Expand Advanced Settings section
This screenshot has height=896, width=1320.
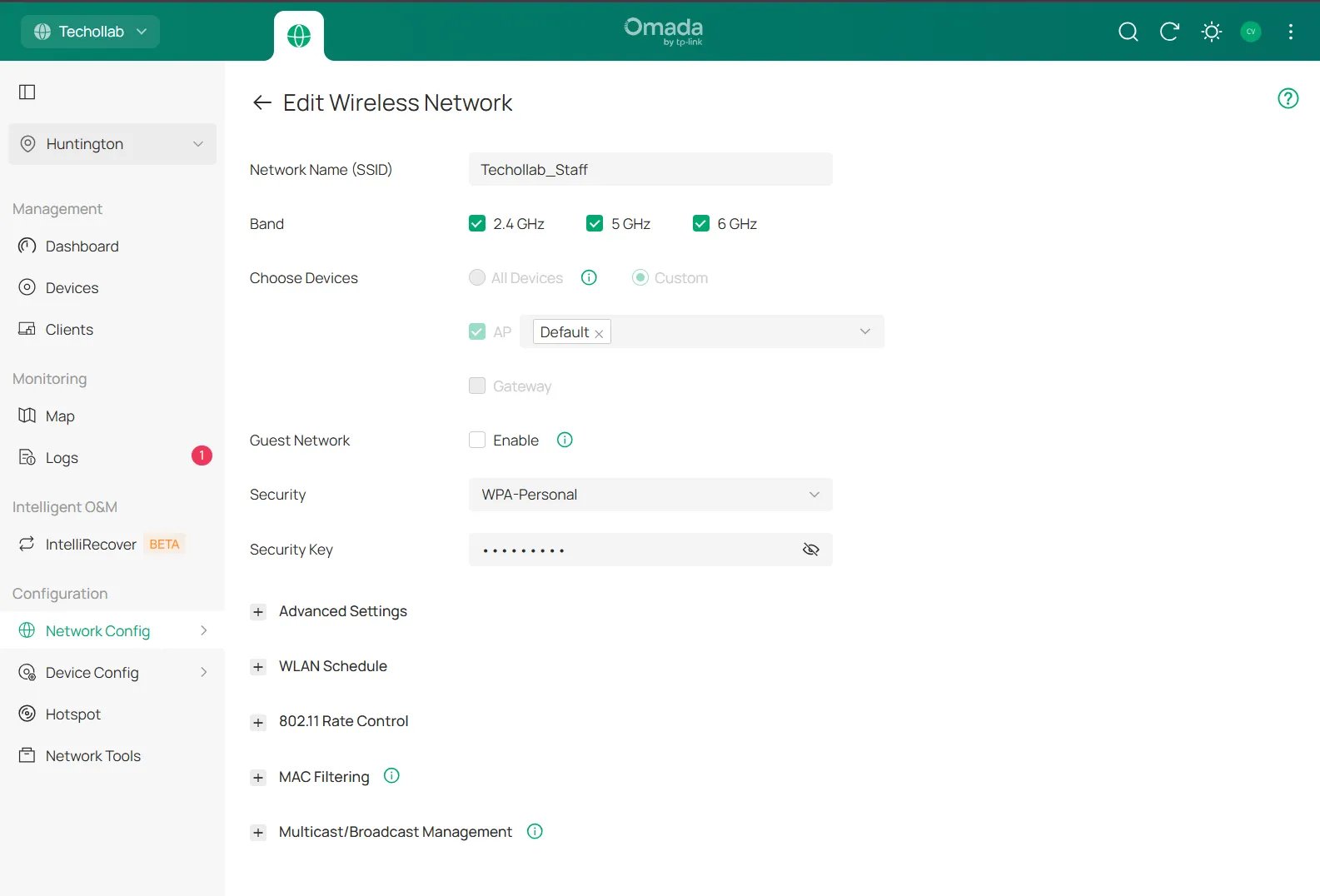[x=258, y=612]
